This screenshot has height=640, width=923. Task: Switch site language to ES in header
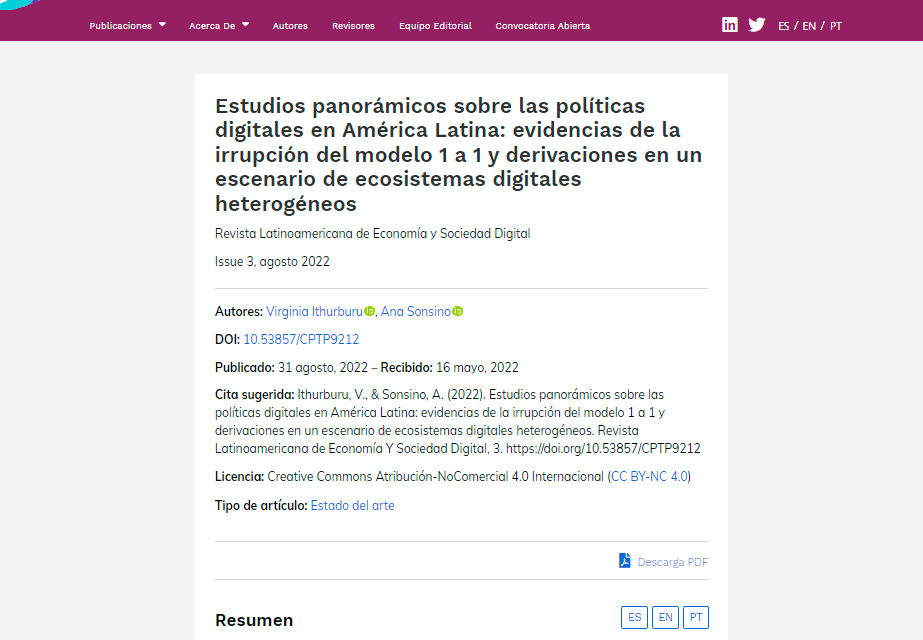(x=784, y=26)
